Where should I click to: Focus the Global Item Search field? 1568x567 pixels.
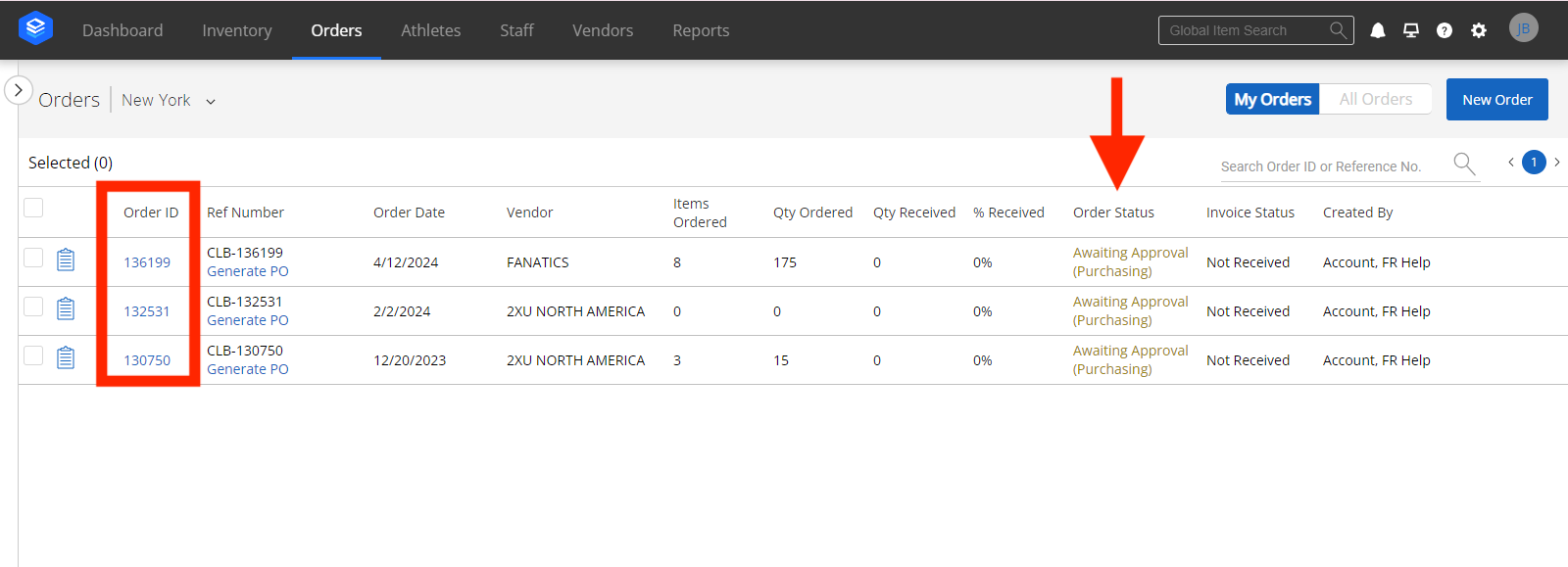(x=1245, y=30)
